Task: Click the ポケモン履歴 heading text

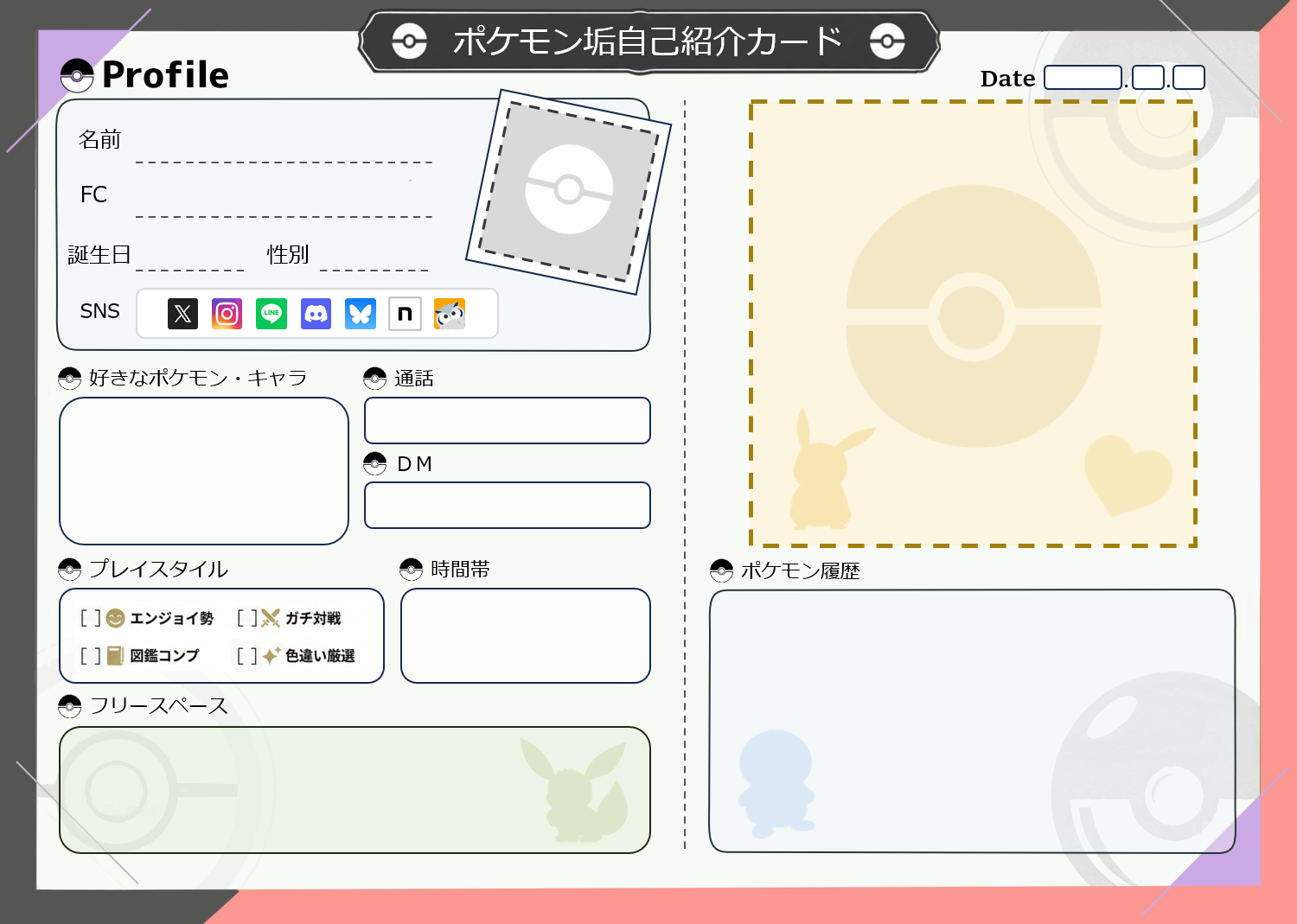Action: (x=800, y=571)
